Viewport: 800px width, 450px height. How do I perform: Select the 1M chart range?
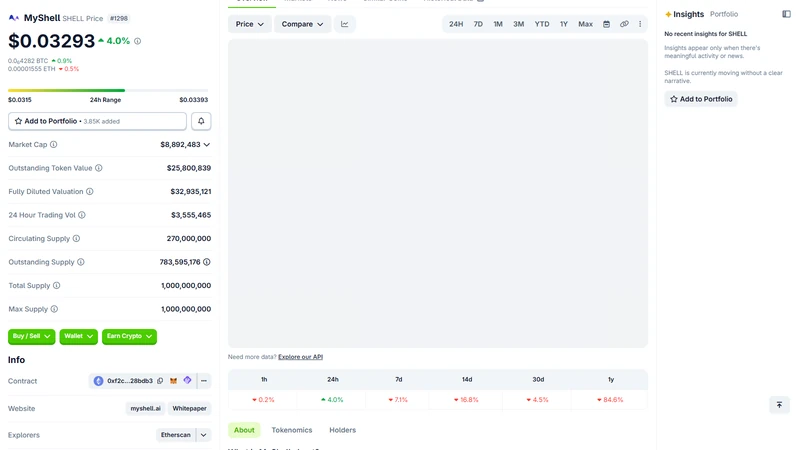pyautogui.click(x=498, y=24)
